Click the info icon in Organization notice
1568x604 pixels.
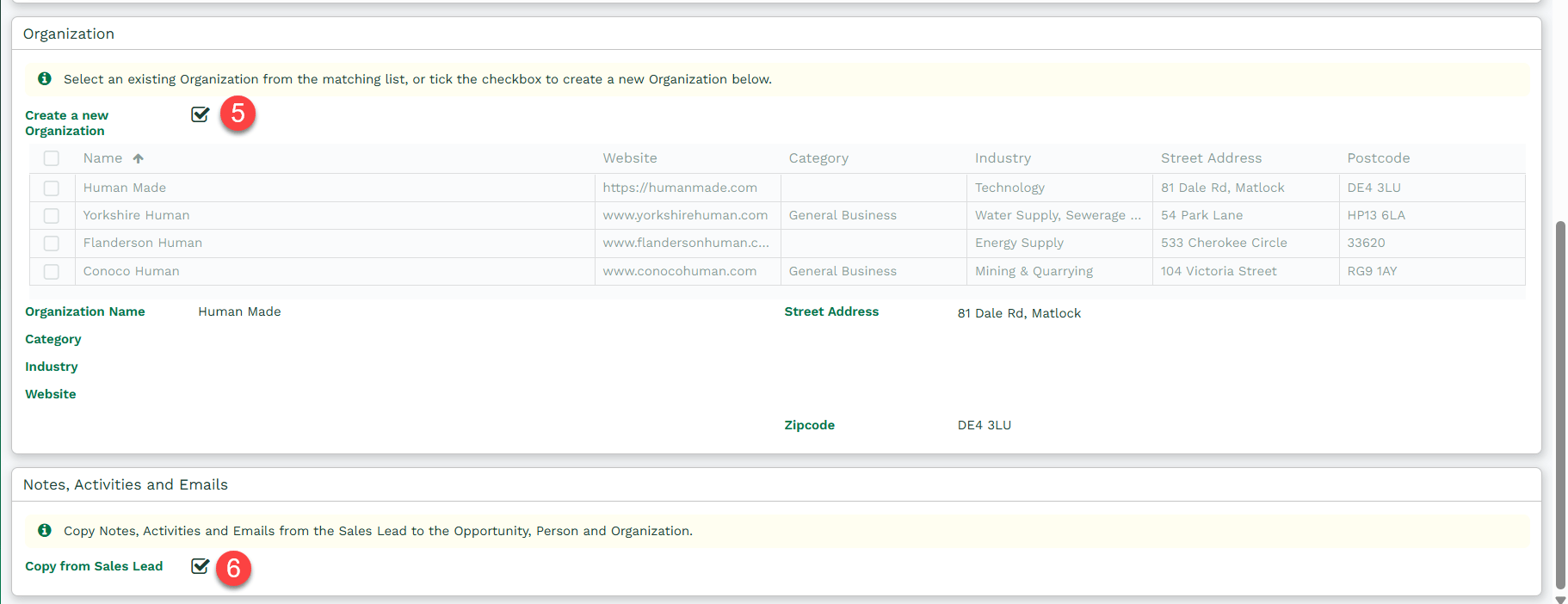[45, 79]
